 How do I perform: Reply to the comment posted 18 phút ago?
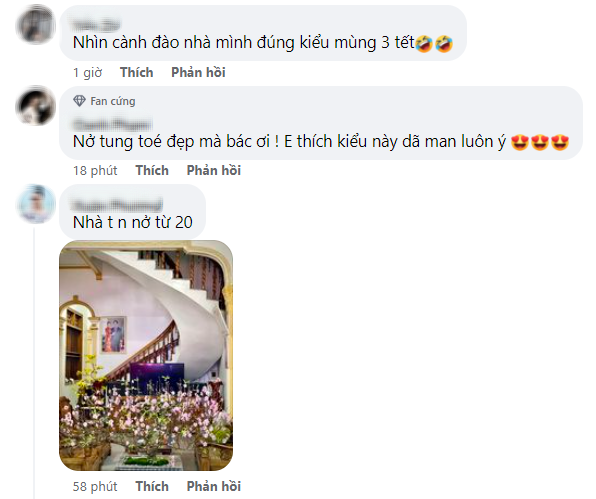[214, 170]
